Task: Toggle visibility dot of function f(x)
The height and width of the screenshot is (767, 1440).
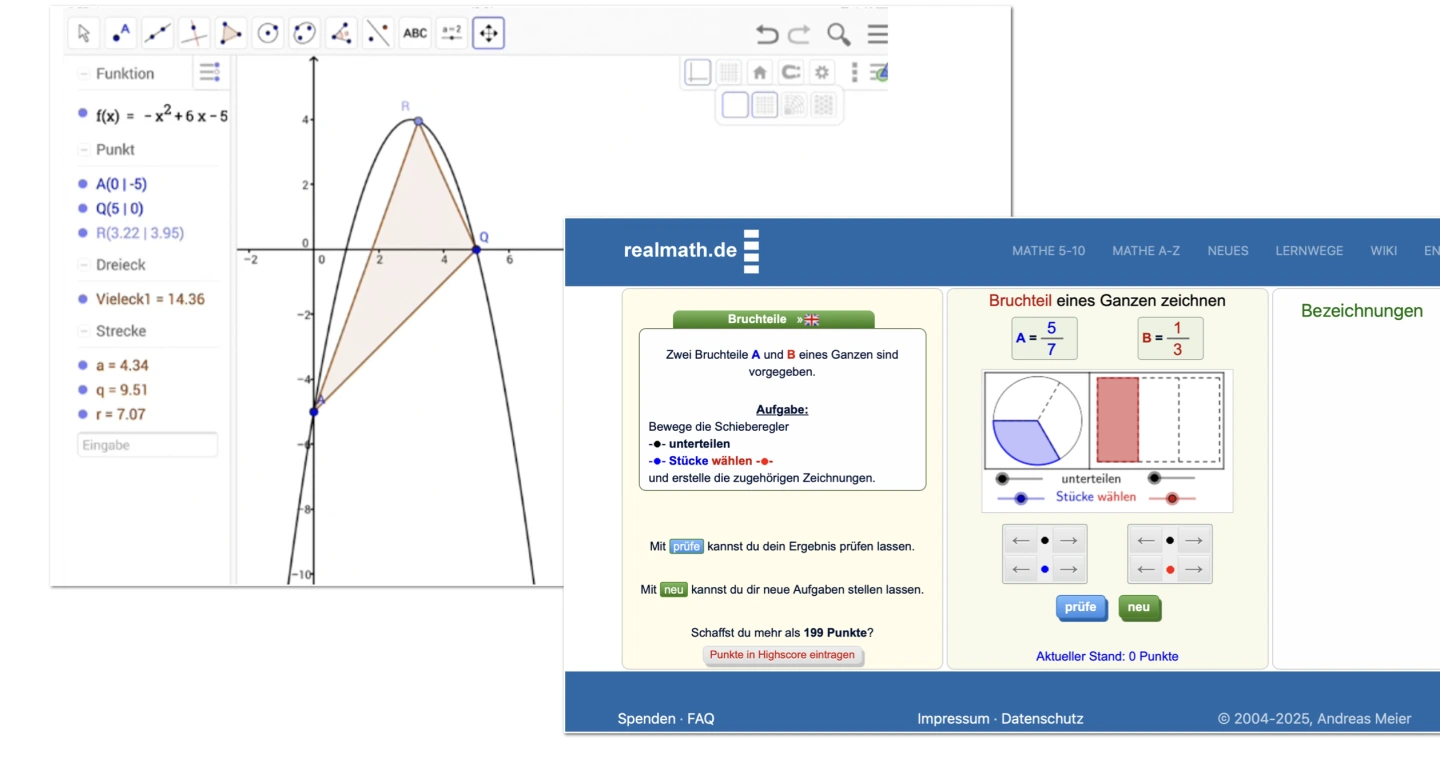Action: point(83,114)
